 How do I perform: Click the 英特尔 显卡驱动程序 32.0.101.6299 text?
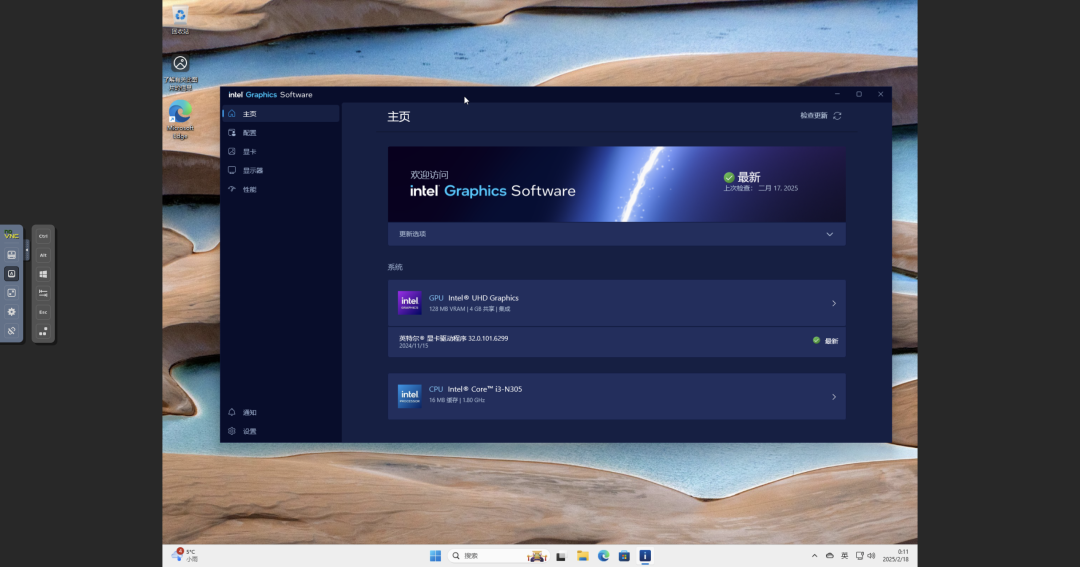[x=453, y=338]
